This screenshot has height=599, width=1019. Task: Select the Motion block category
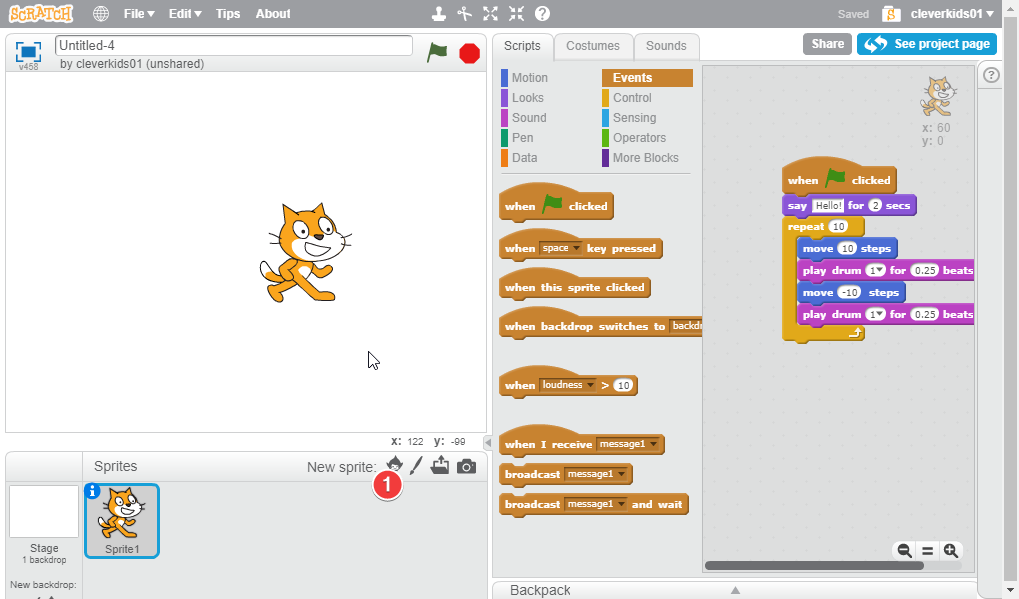pyautogui.click(x=529, y=78)
